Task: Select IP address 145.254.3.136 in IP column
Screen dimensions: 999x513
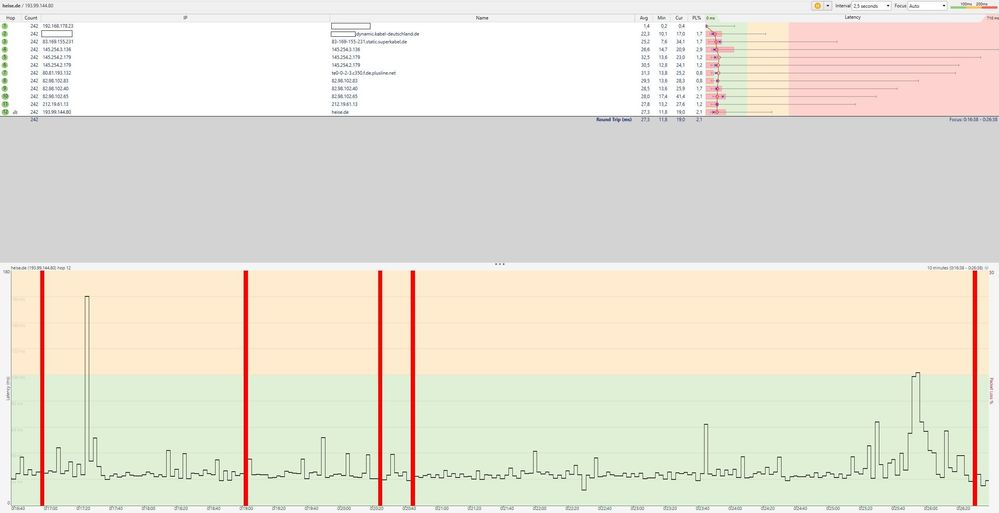Action: pyautogui.click(x=56, y=49)
